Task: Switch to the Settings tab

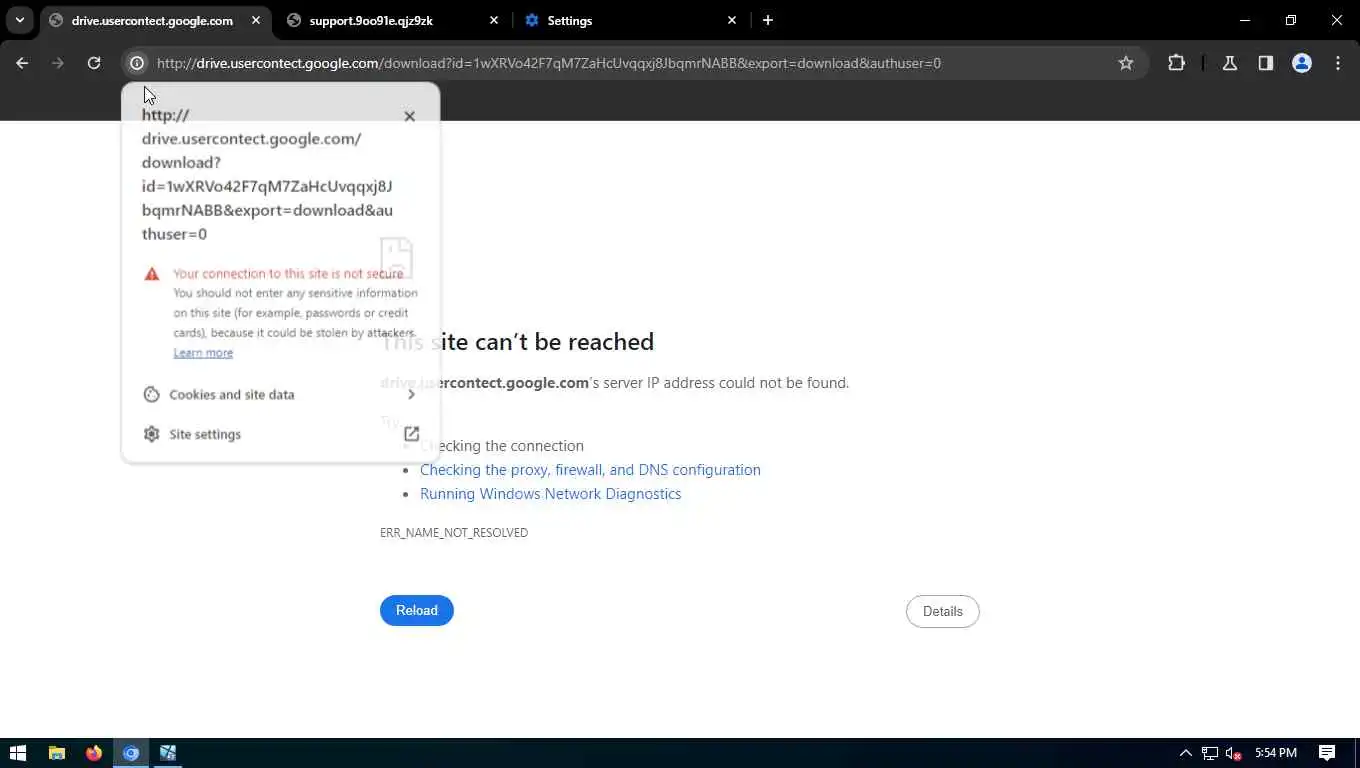Action: coord(631,20)
